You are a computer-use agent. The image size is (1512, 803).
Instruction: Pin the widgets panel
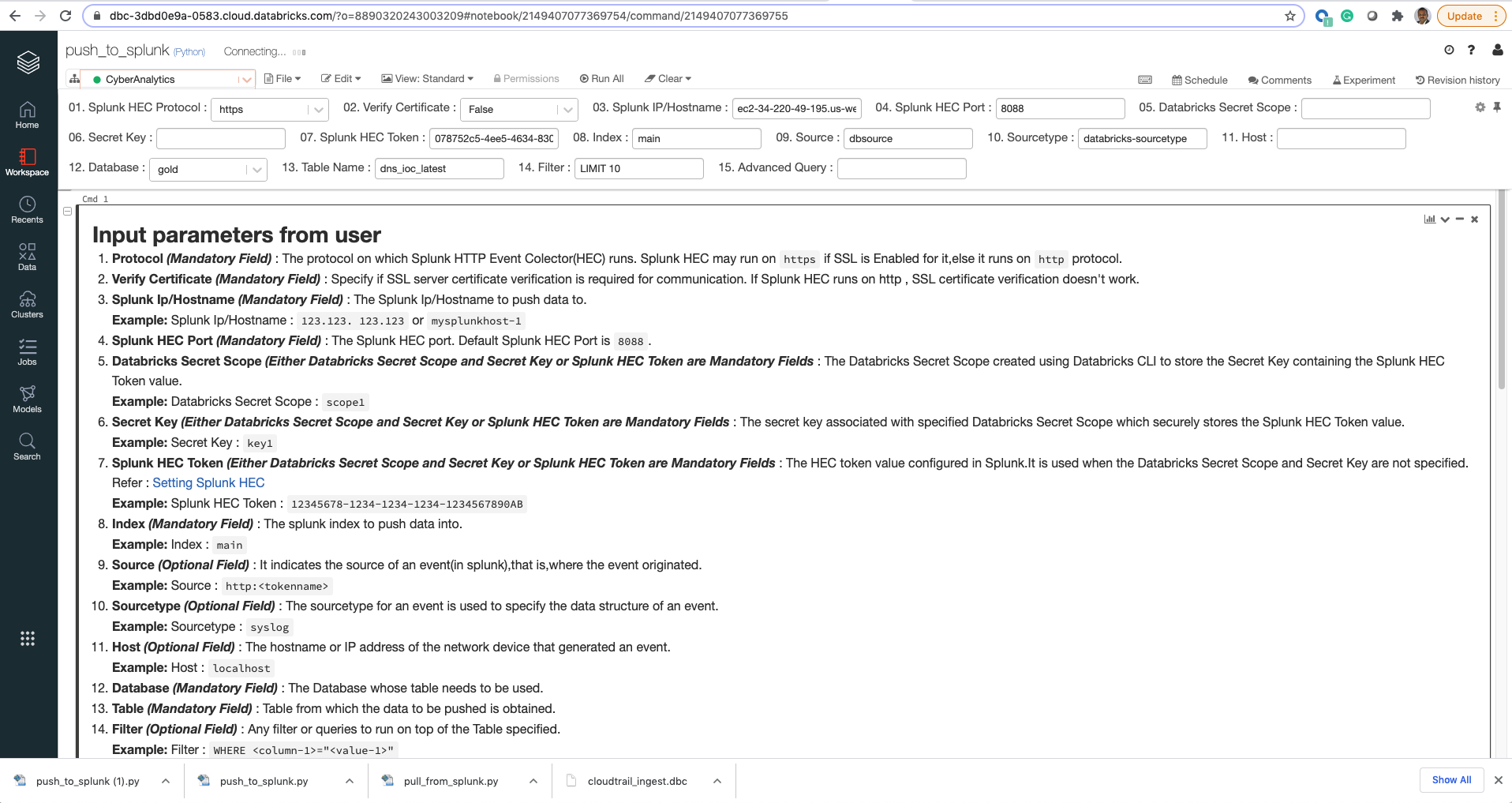point(1497,107)
